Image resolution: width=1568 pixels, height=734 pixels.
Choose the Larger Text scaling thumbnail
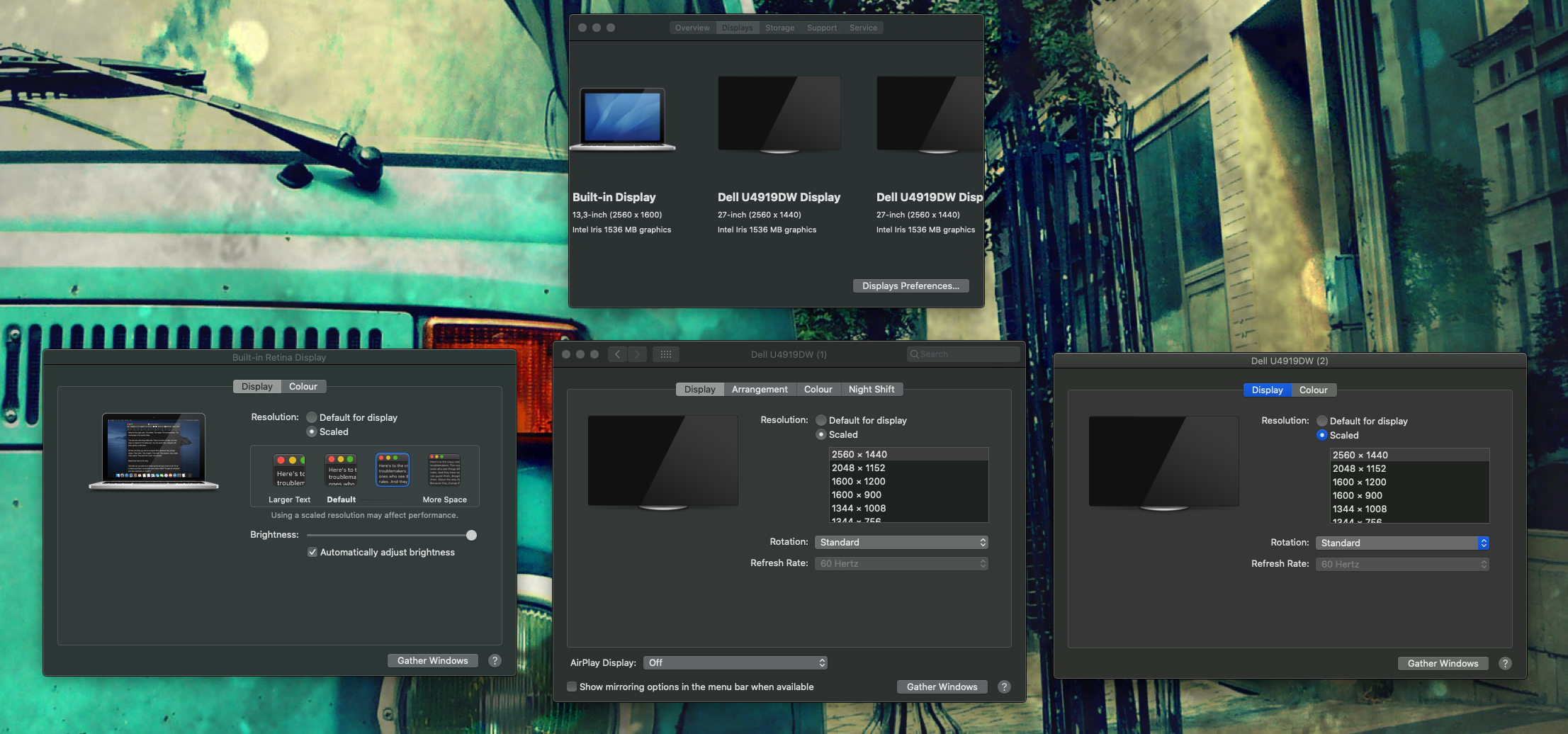click(x=290, y=470)
